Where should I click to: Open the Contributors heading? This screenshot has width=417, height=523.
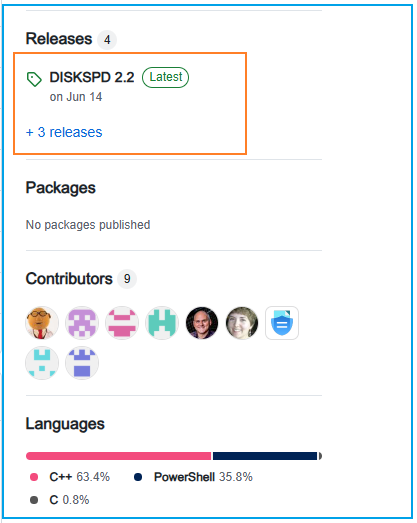[69, 279]
